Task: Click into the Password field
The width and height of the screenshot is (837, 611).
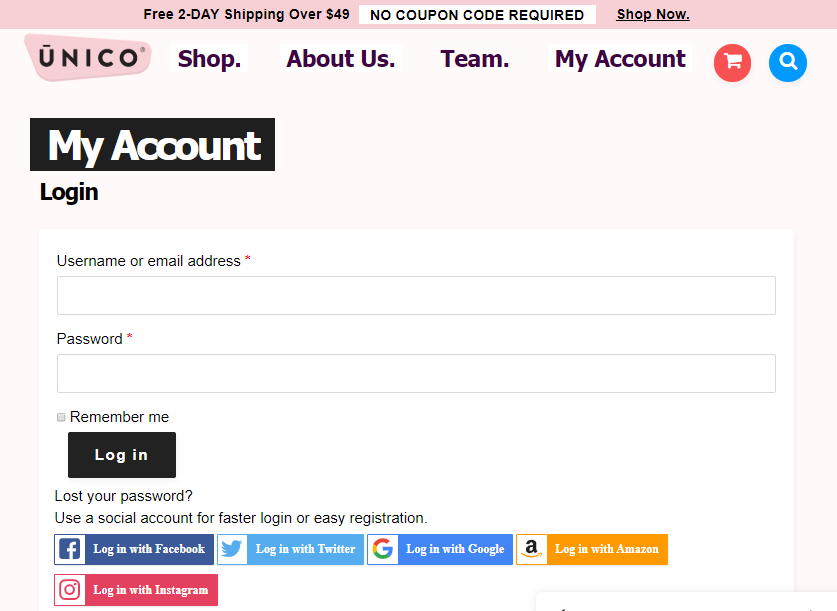Action: click(416, 373)
